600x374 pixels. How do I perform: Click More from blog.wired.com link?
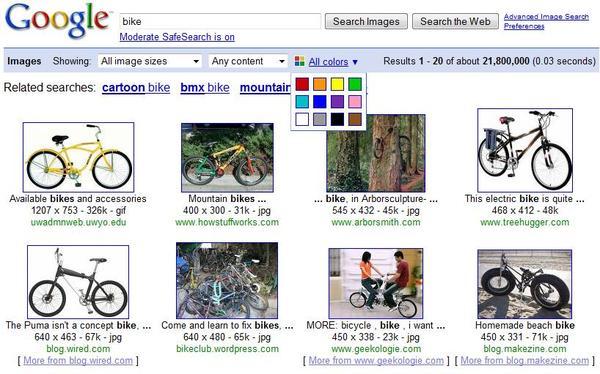pos(78,361)
